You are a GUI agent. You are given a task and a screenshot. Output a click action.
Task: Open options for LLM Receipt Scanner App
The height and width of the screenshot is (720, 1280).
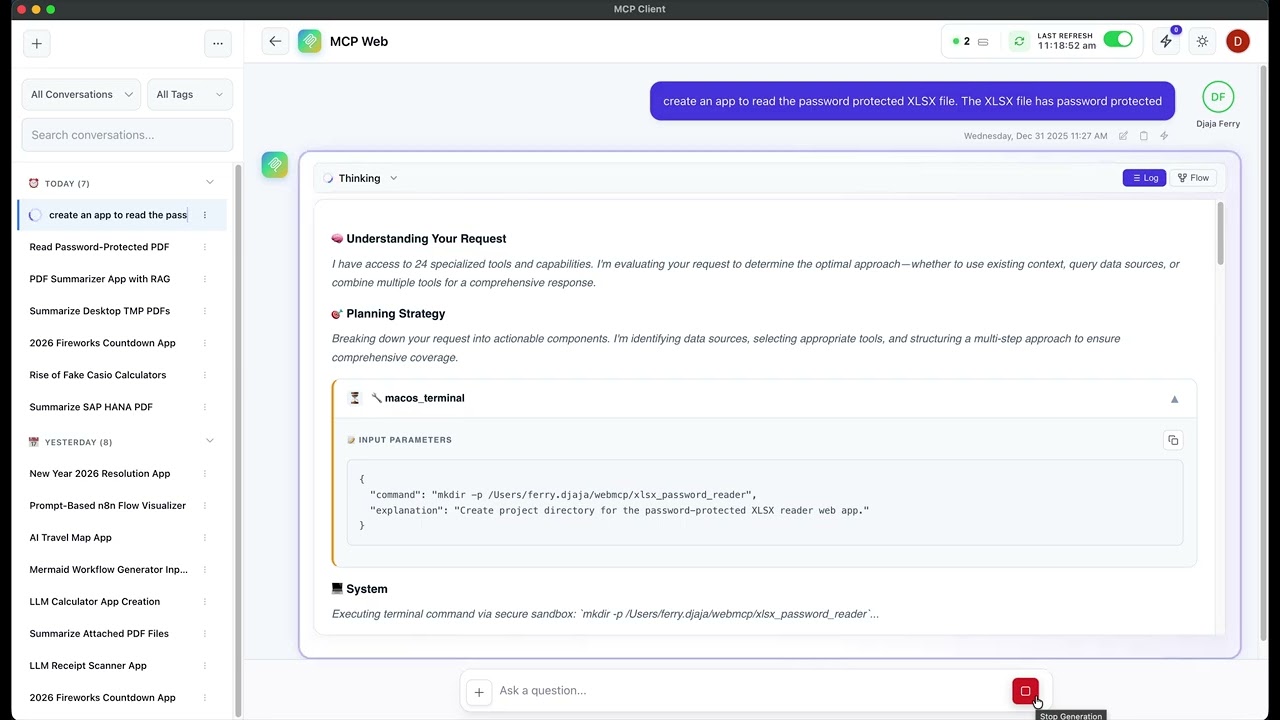click(205, 666)
